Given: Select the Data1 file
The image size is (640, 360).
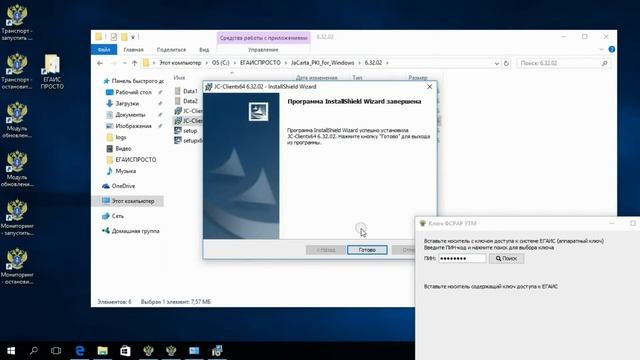Looking at the screenshot, I should (187, 91).
